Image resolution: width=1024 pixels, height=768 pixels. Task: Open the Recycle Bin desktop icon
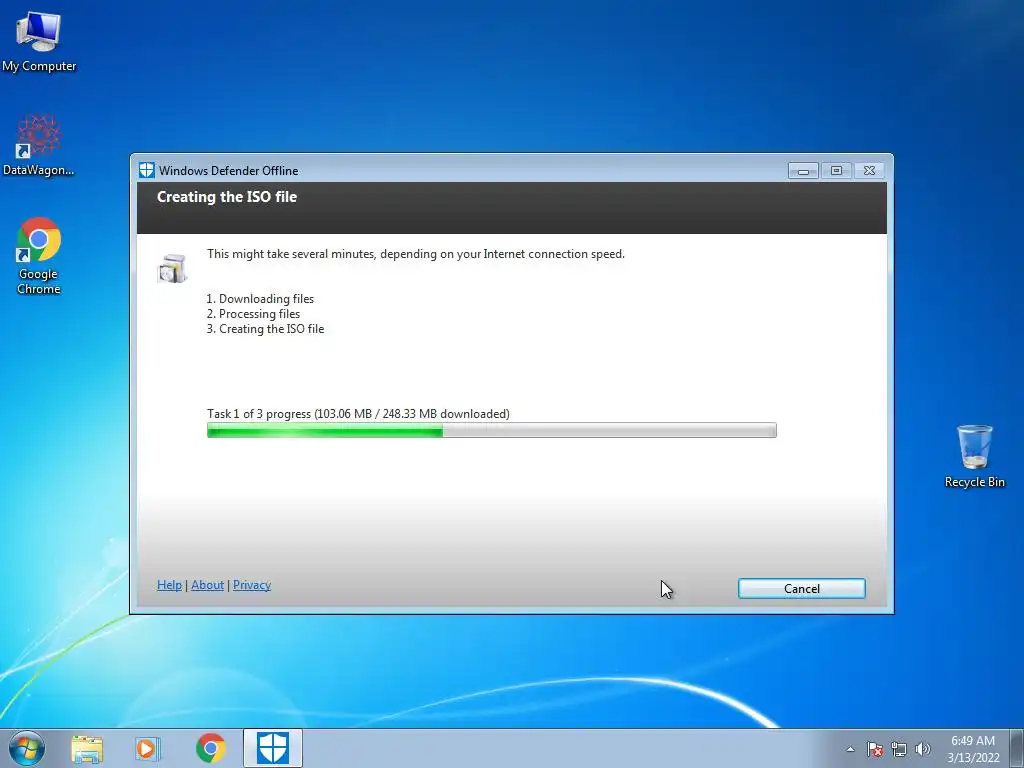pyautogui.click(x=974, y=456)
